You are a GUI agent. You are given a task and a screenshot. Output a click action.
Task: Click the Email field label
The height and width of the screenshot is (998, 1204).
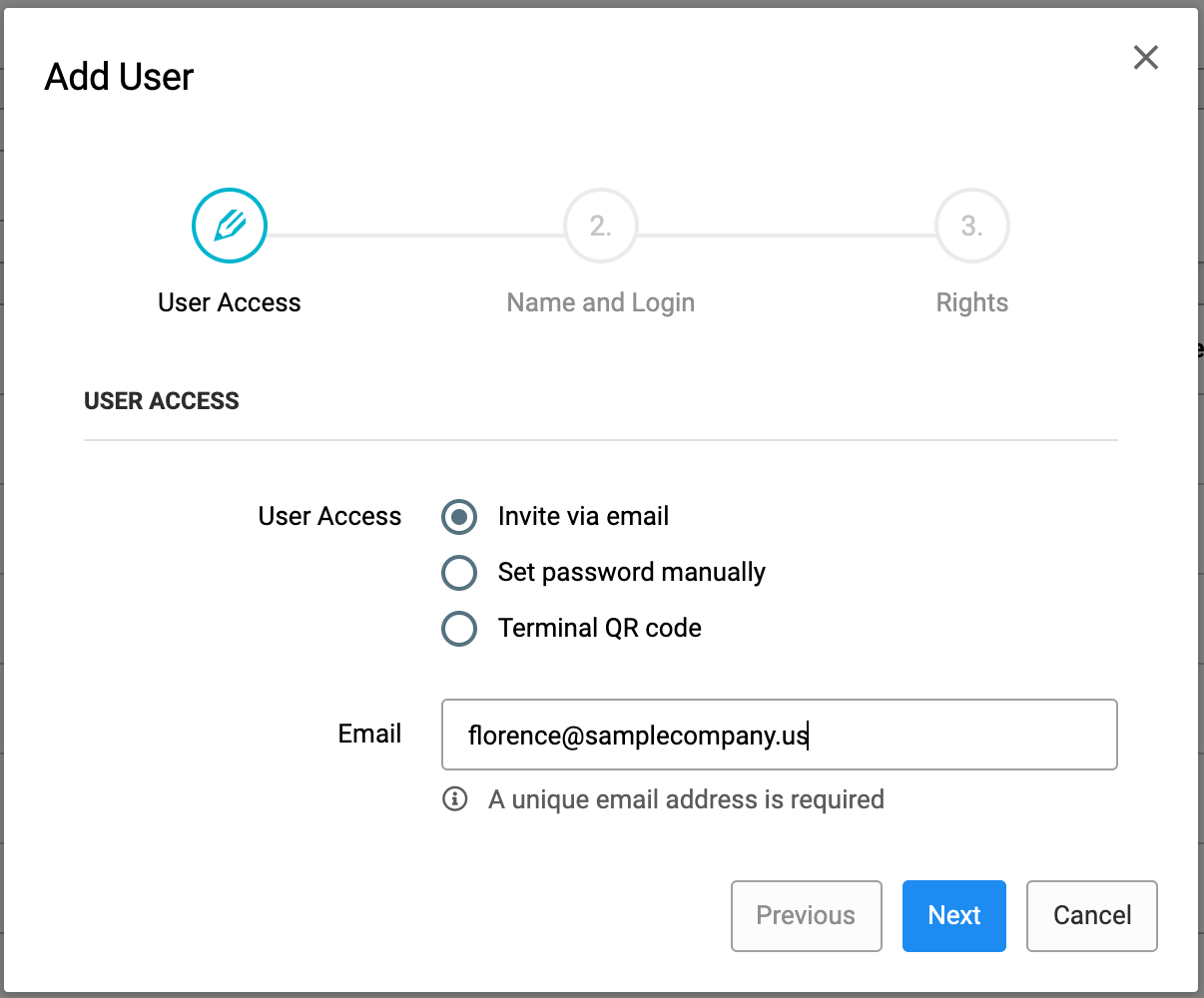[369, 734]
